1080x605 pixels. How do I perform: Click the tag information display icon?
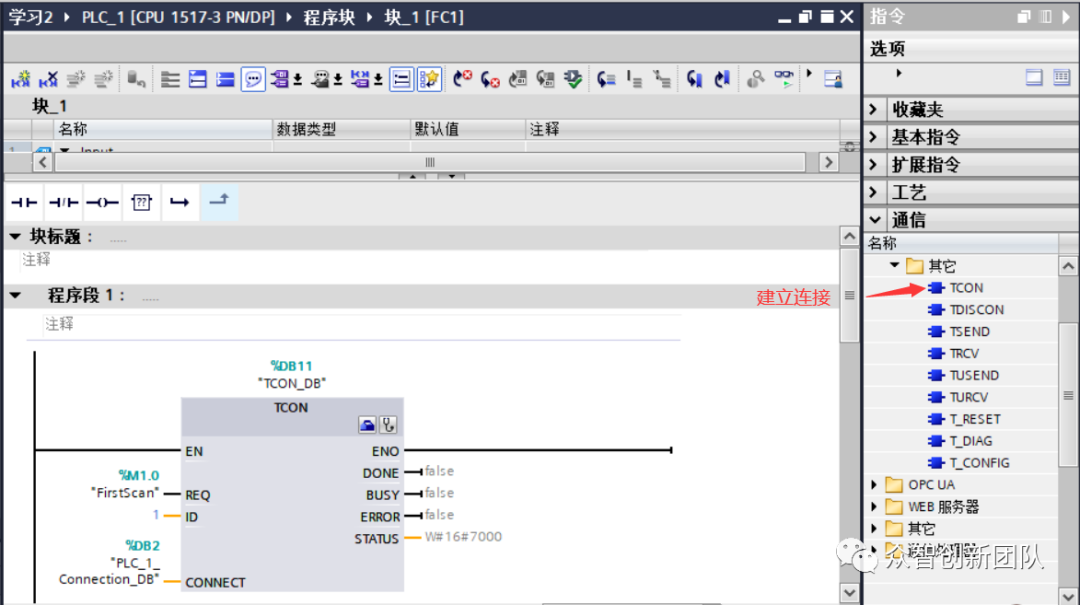(320, 79)
